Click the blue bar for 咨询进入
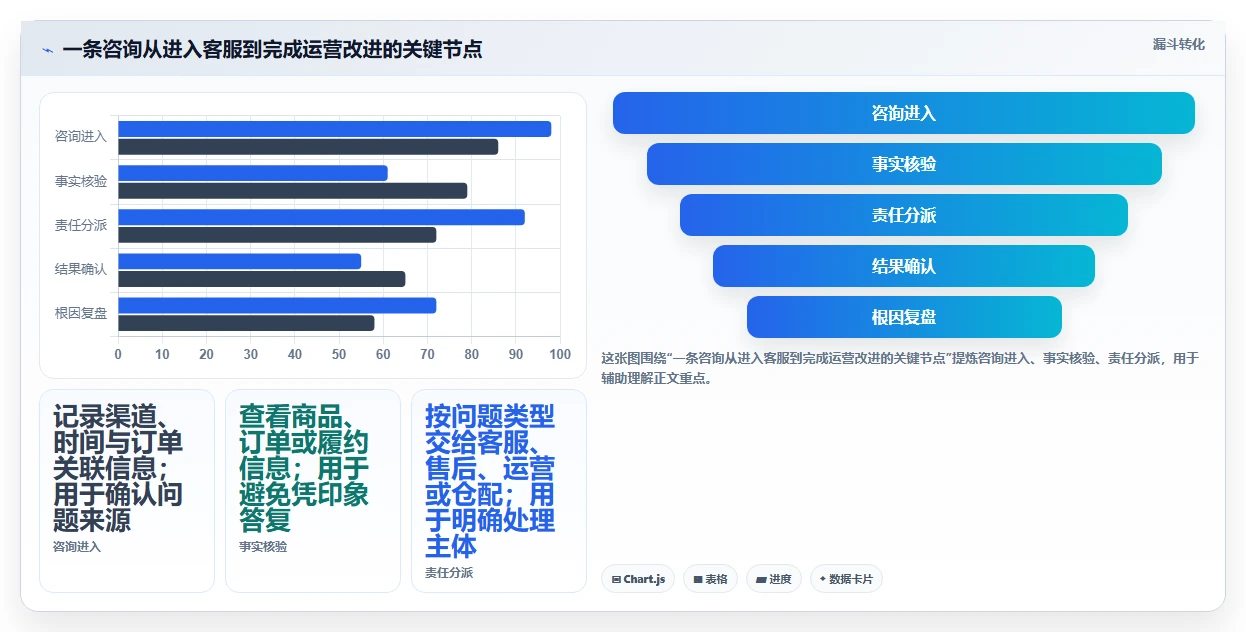This screenshot has width=1246, height=632. pos(335,129)
